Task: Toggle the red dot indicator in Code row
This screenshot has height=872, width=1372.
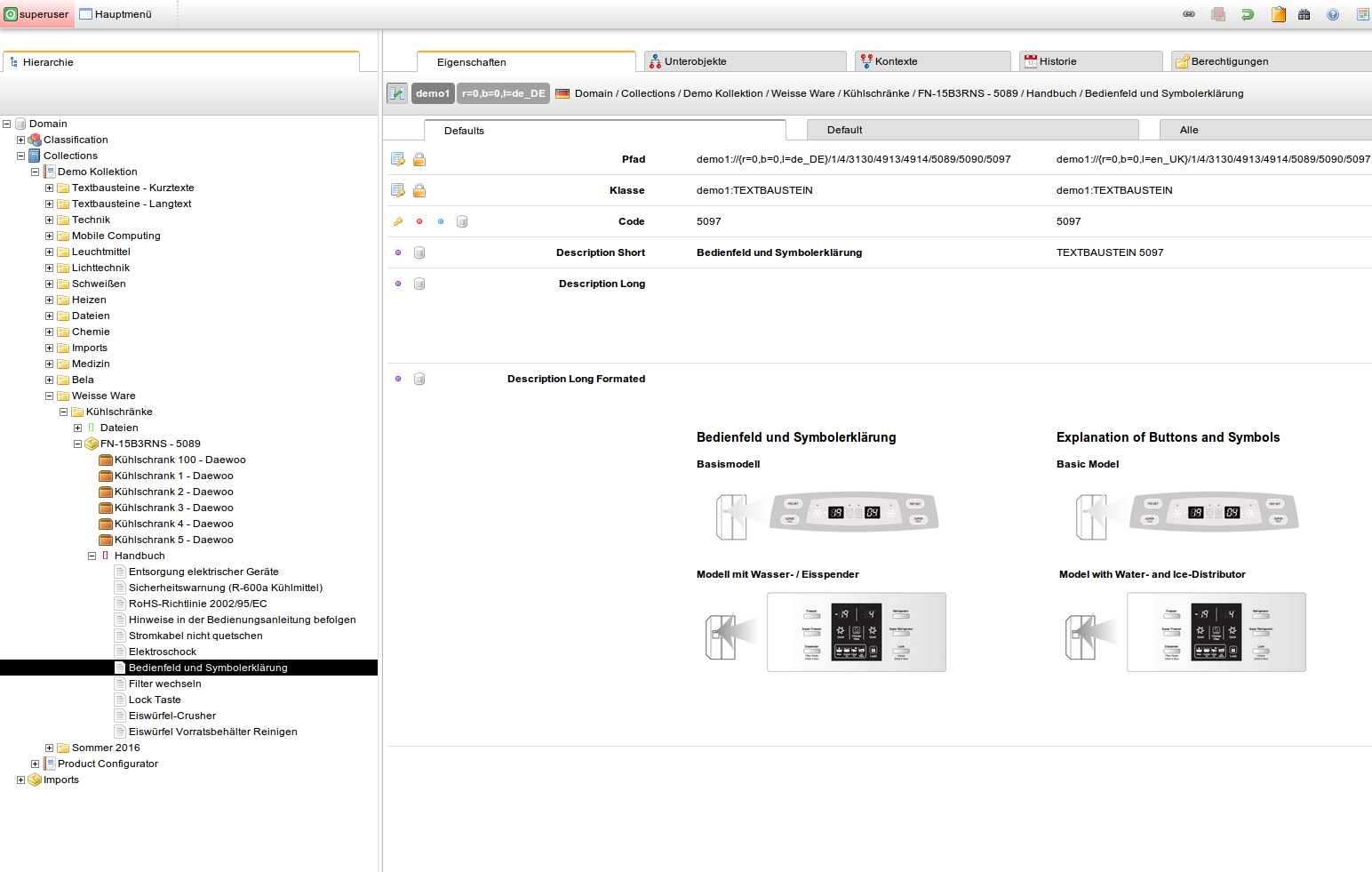Action: pyautogui.click(x=419, y=221)
